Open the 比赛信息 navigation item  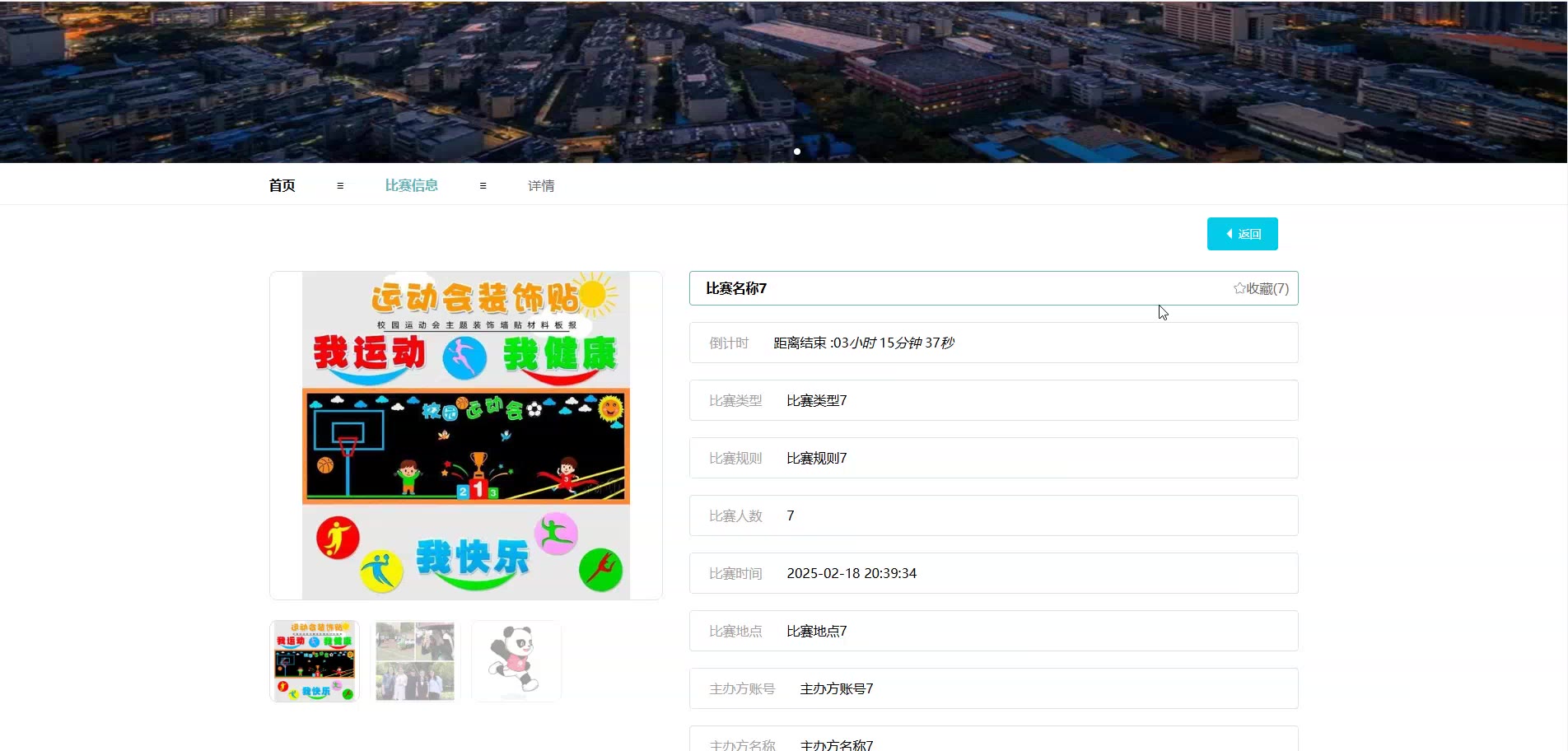click(411, 186)
